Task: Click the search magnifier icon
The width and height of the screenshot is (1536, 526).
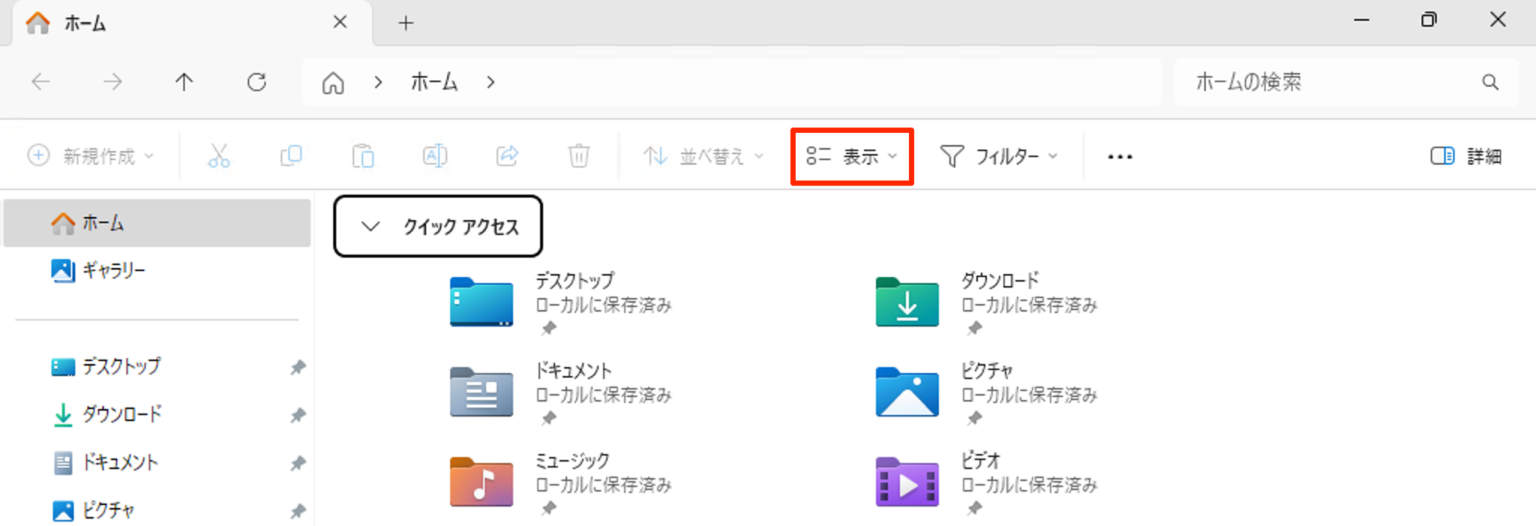Action: 1490,82
